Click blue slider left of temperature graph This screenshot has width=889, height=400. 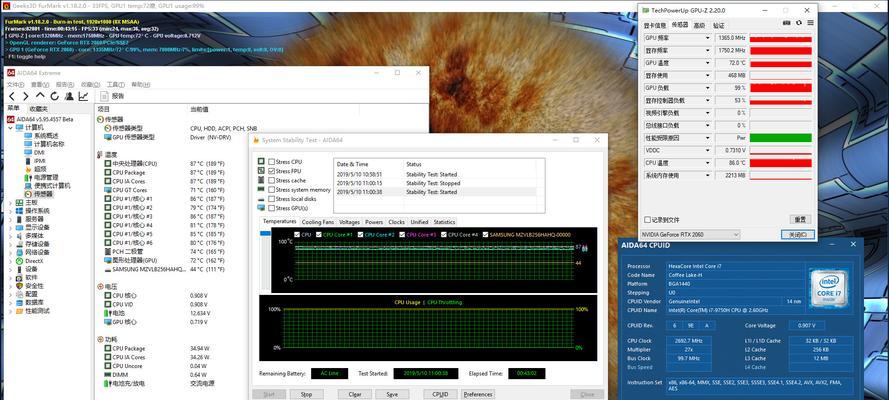click(x=265, y=233)
